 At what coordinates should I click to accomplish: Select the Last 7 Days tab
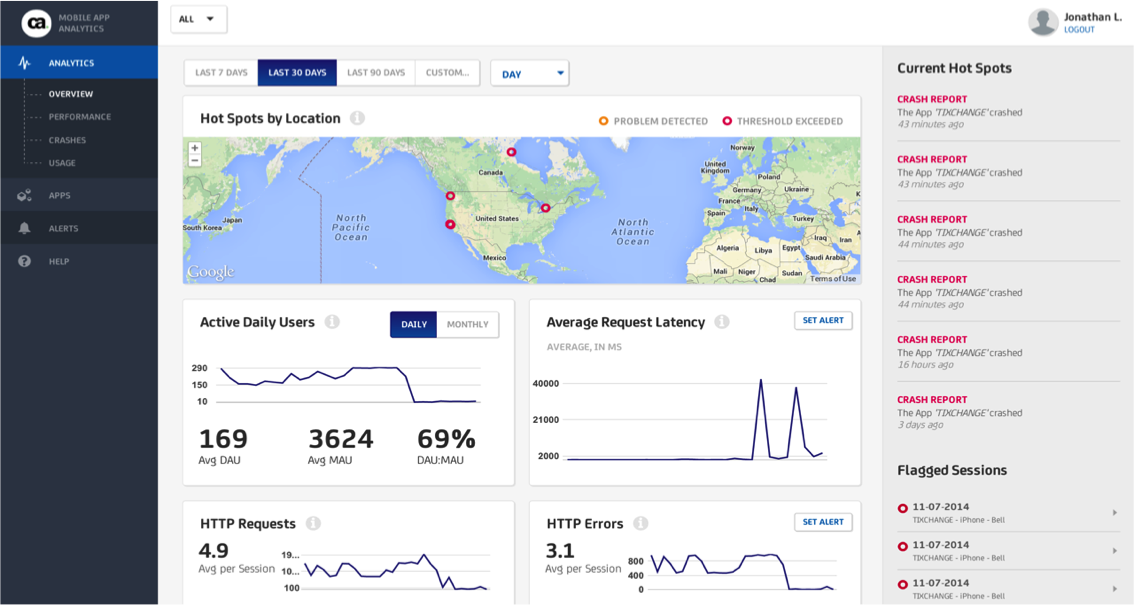click(x=221, y=72)
